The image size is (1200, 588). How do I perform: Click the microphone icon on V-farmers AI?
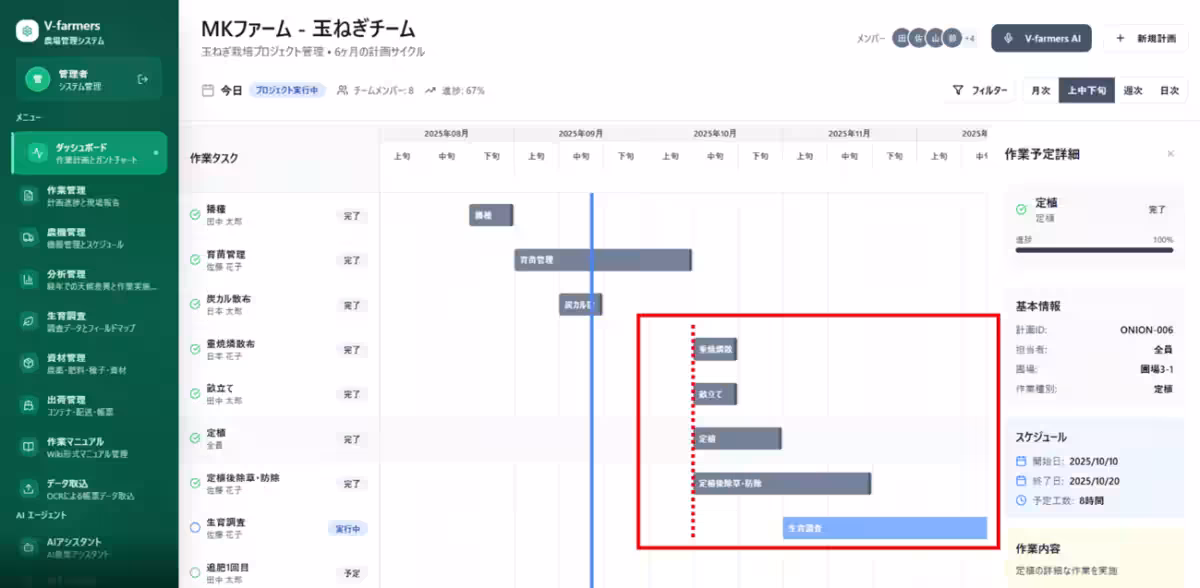click(1008, 38)
